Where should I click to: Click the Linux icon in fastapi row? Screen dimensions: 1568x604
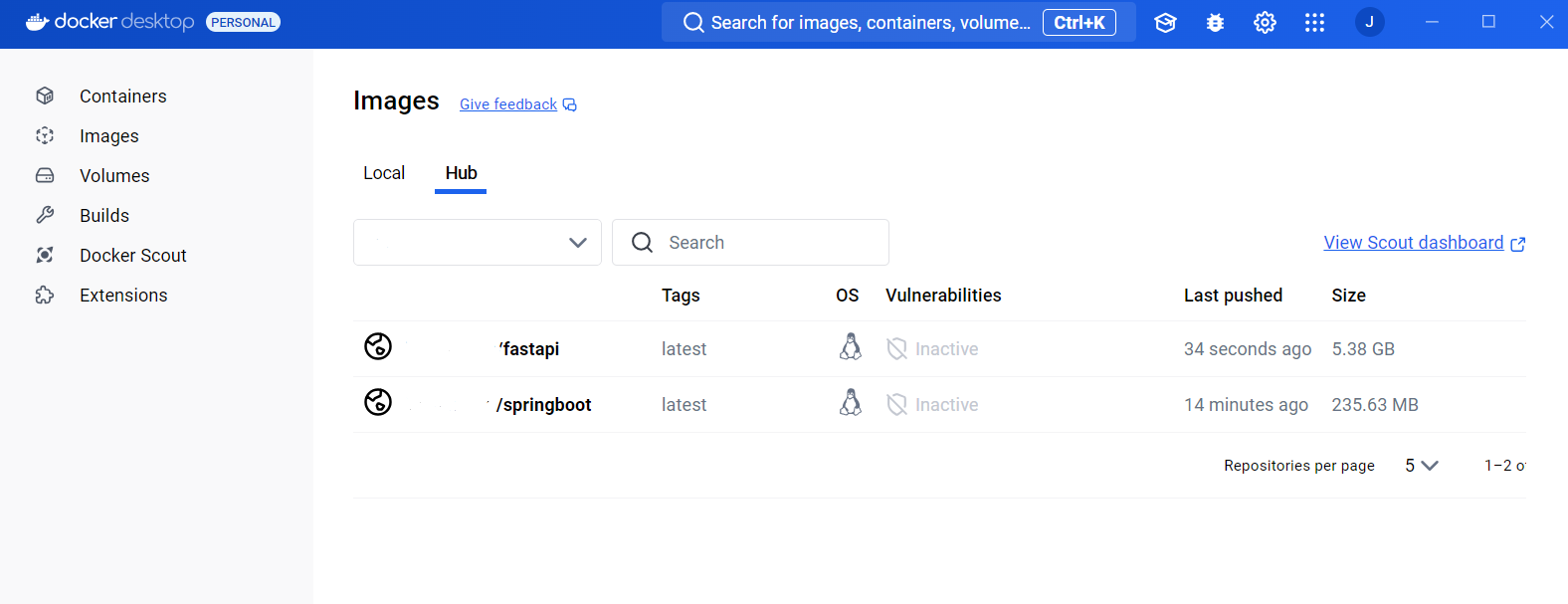(851, 346)
